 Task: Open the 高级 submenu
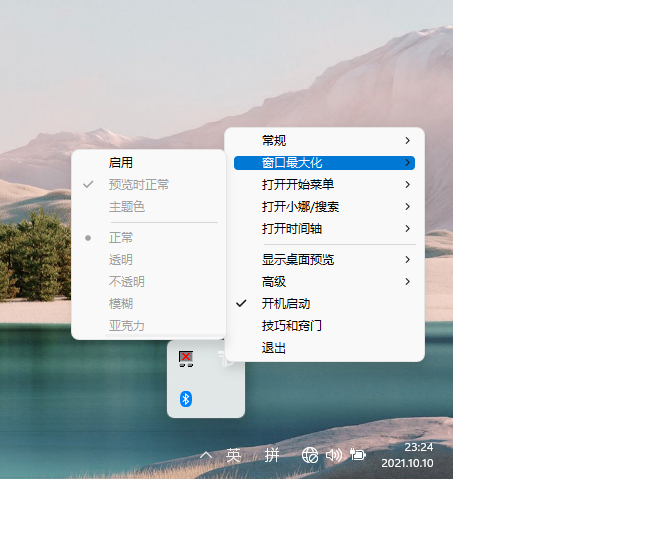[324, 282]
